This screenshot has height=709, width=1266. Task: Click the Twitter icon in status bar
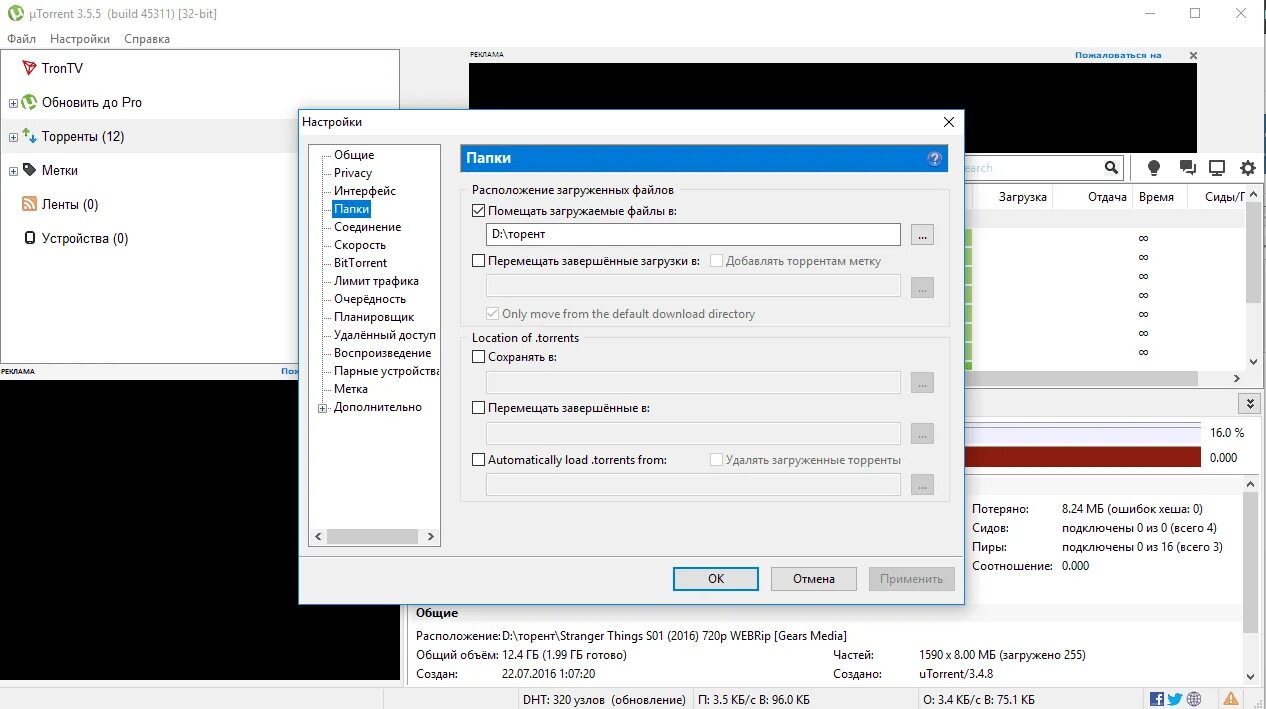(1175, 699)
